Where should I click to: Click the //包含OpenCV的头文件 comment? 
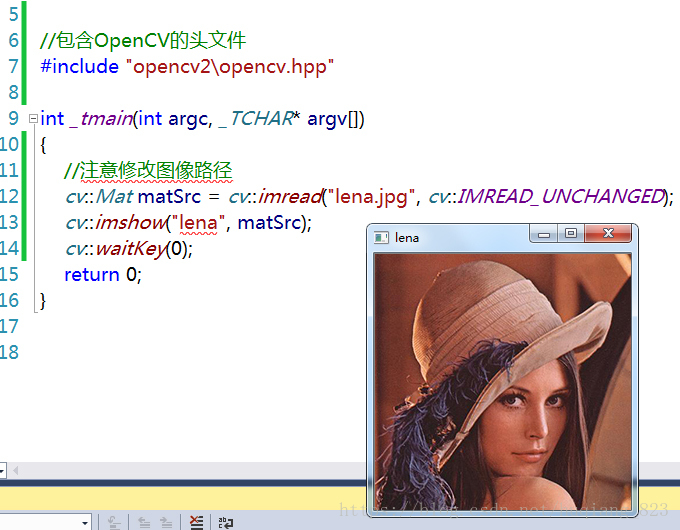tap(143, 40)
